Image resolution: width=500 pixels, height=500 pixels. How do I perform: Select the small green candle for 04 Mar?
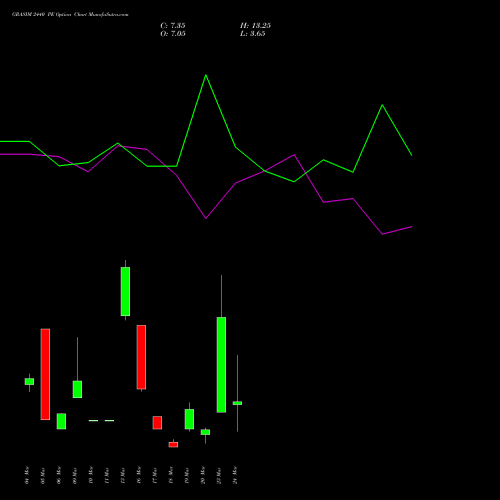29,381
